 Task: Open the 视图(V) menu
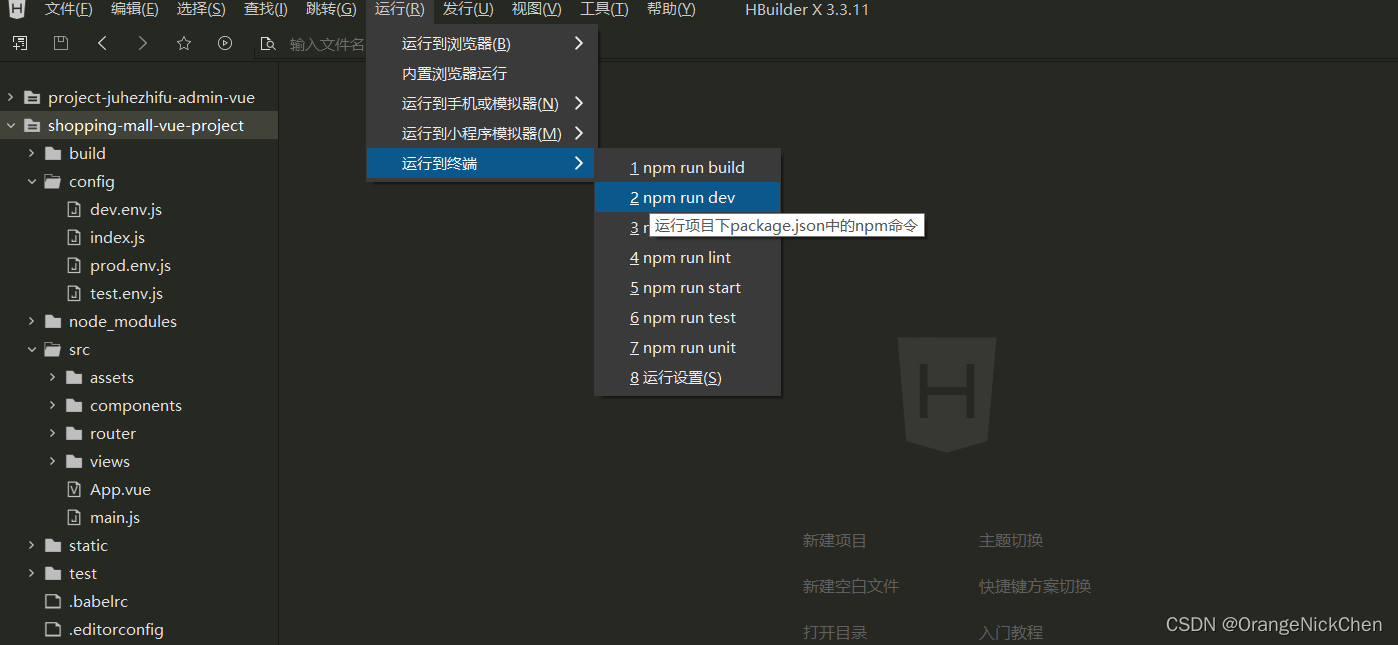pos(536,10)
